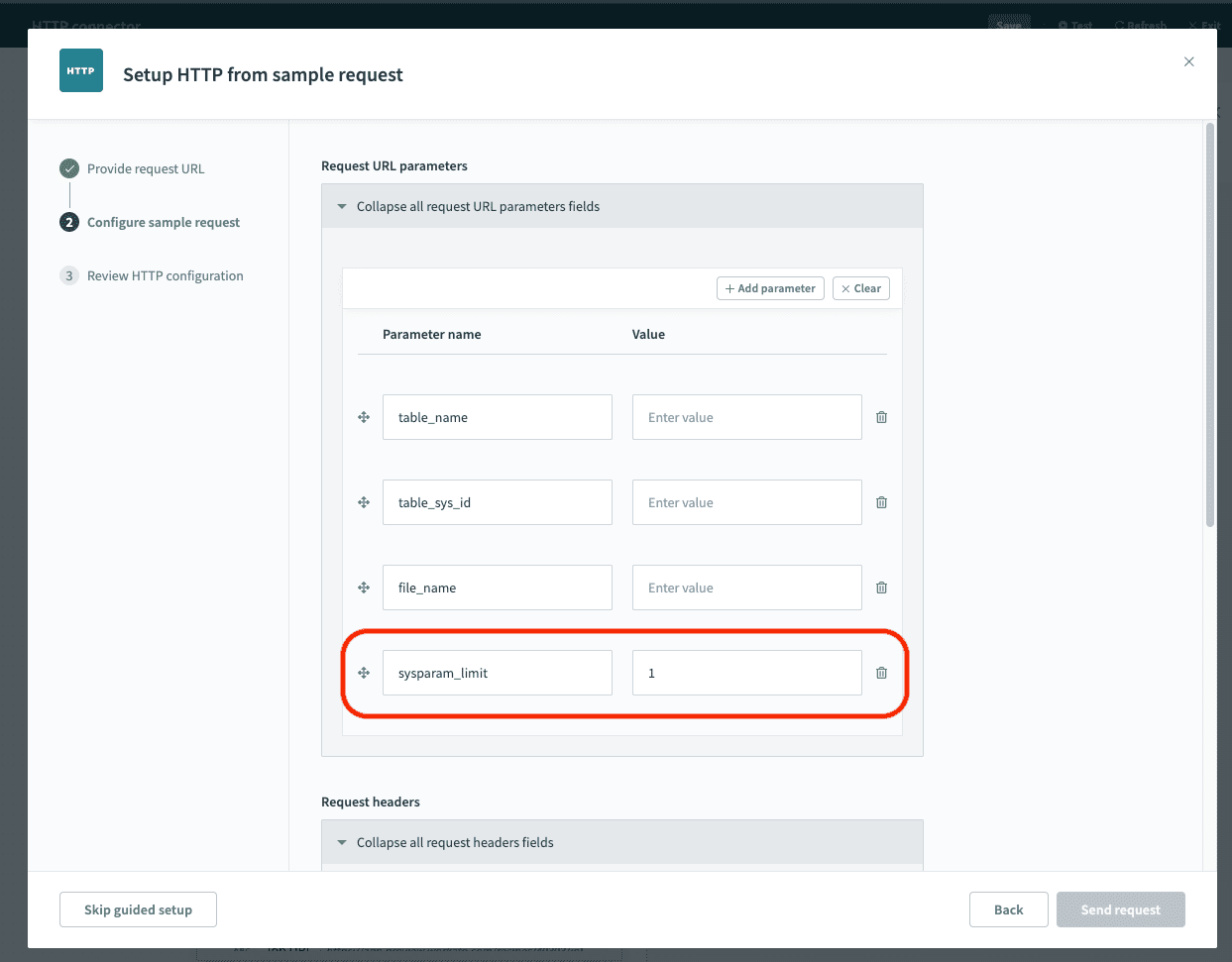
Task: Go Back to the previous step
Action: click(x=1008, y=909)
